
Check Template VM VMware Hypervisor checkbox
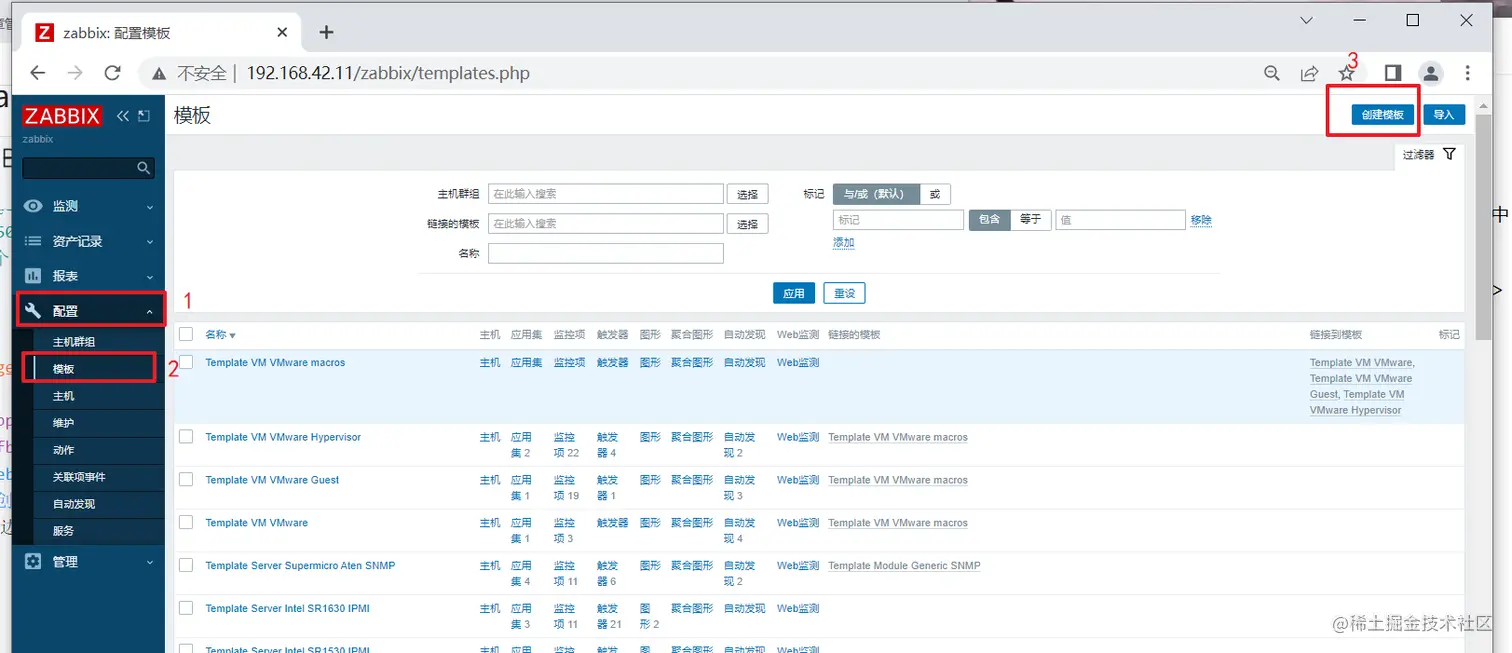(186, 437)
